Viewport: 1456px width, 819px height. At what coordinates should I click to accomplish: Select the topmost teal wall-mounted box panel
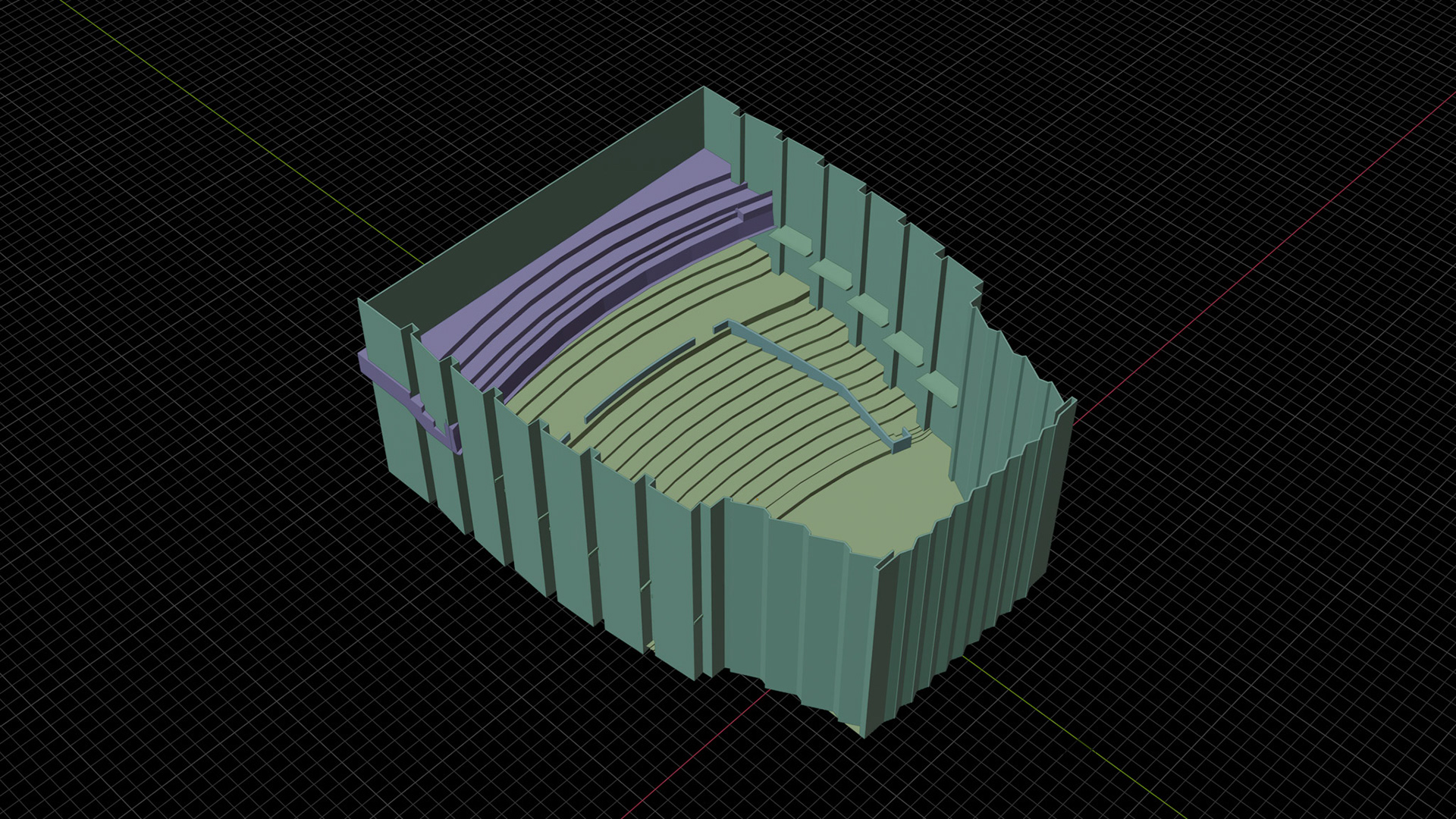coord(790,240)
